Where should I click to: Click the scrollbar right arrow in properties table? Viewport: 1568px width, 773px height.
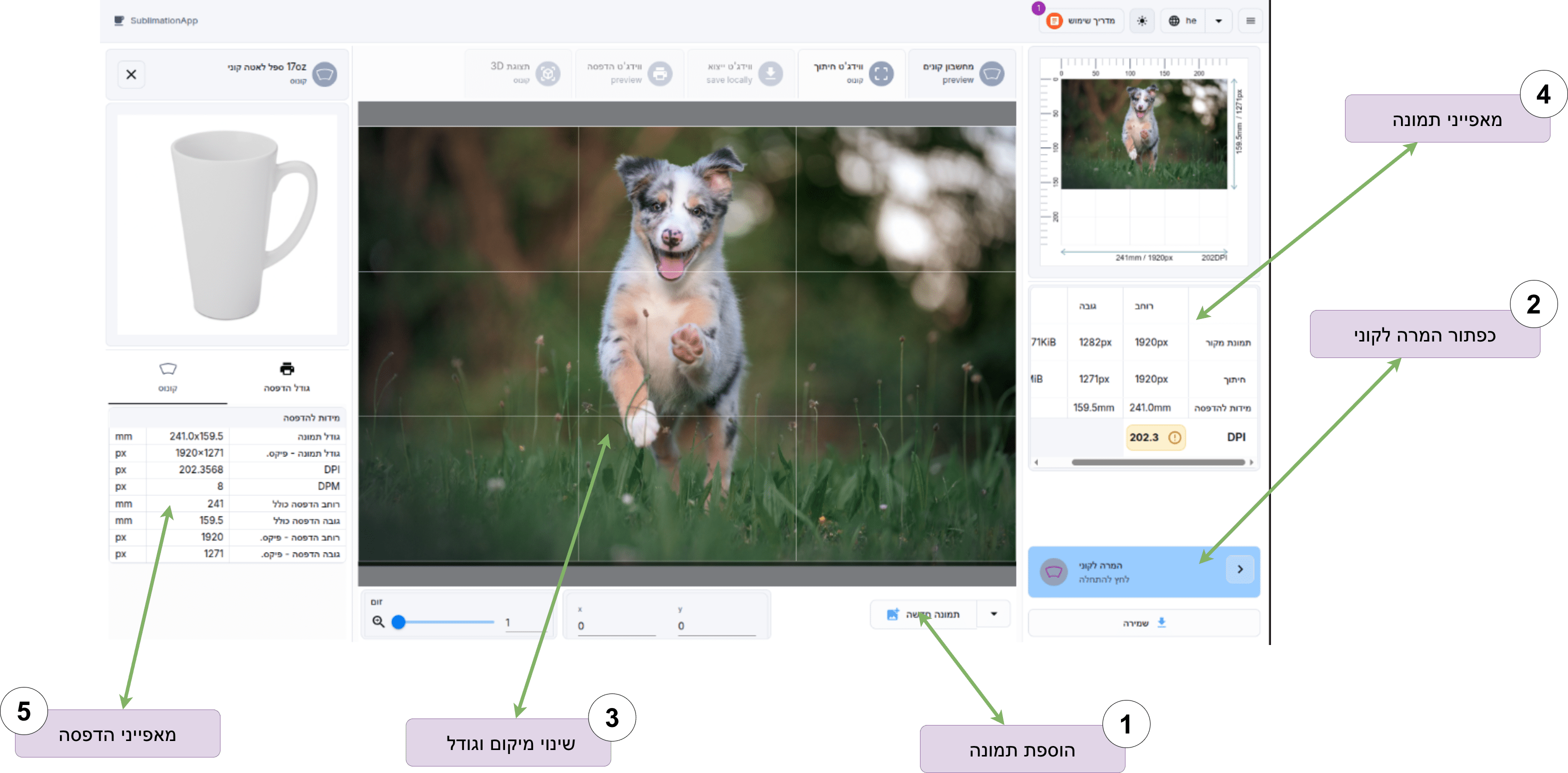coord(1251,462)
